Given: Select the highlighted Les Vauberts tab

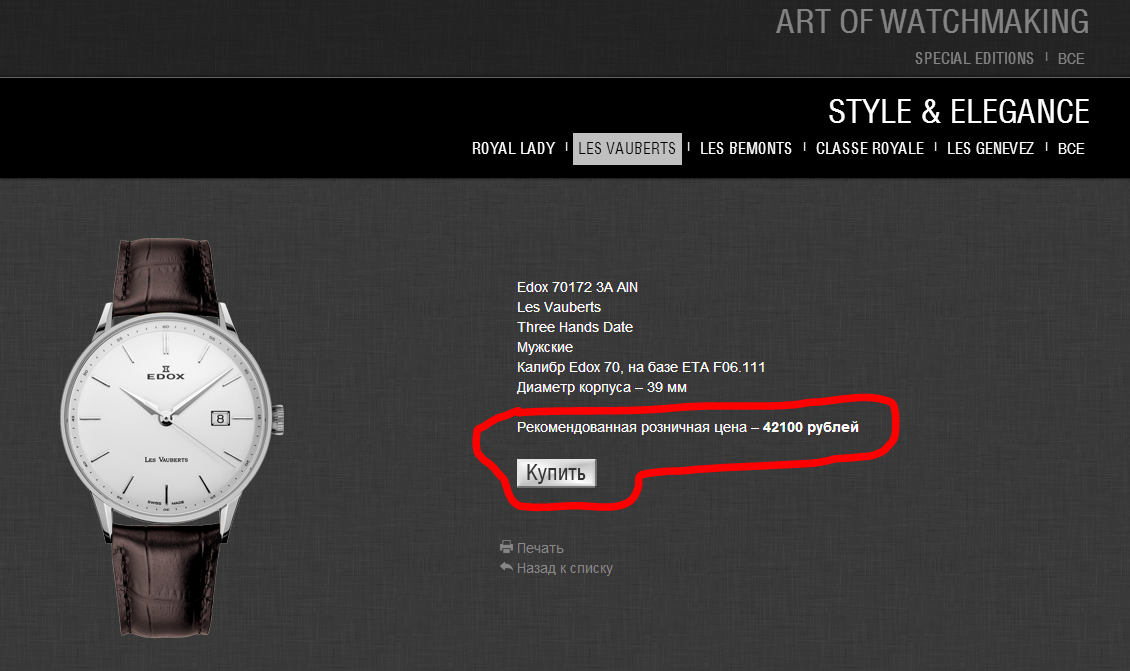Looking at the screenshot, I should pyautogui.click(x=627, y=148).
